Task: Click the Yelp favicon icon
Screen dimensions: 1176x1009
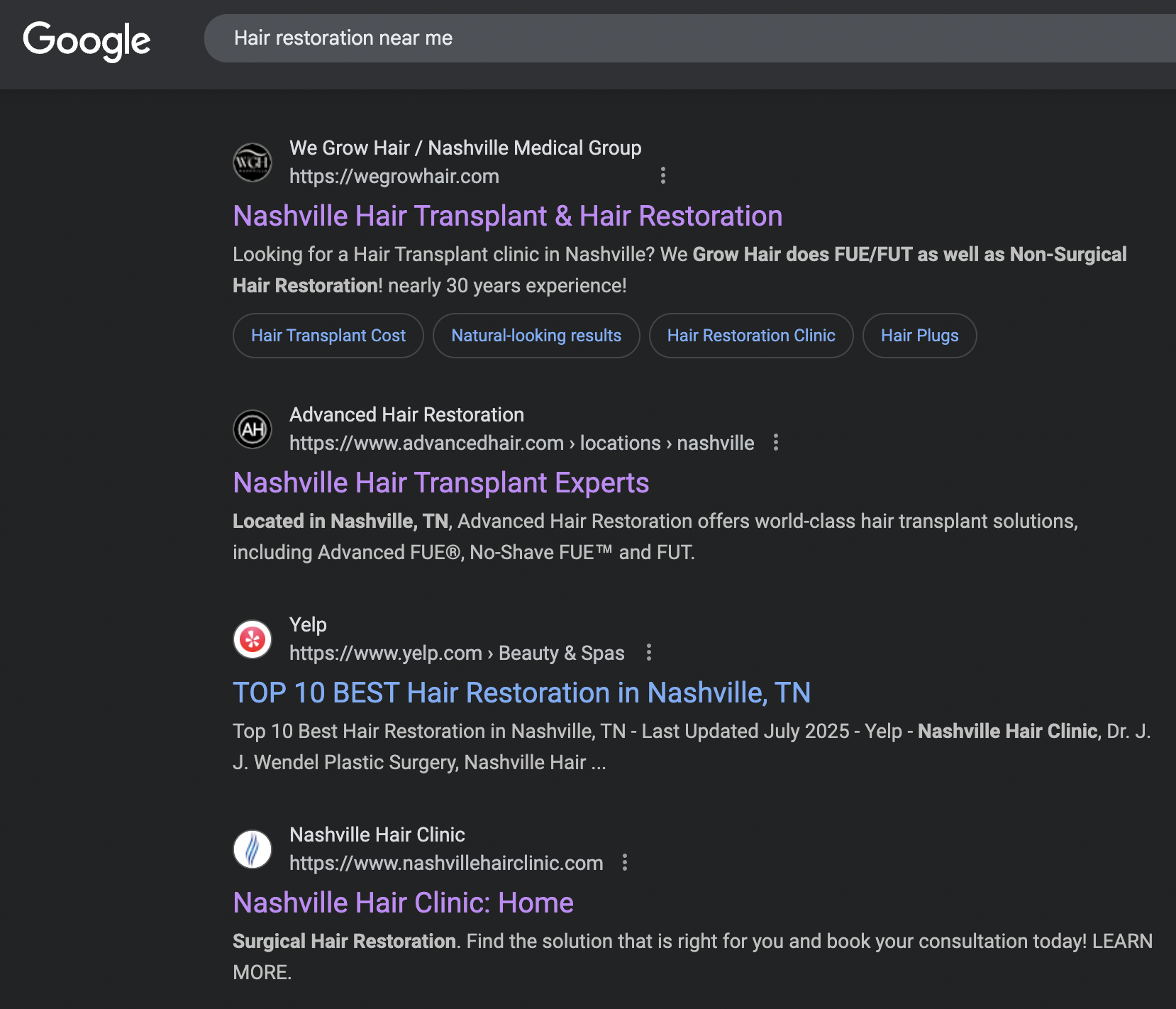Action: (x=253, y=639)
